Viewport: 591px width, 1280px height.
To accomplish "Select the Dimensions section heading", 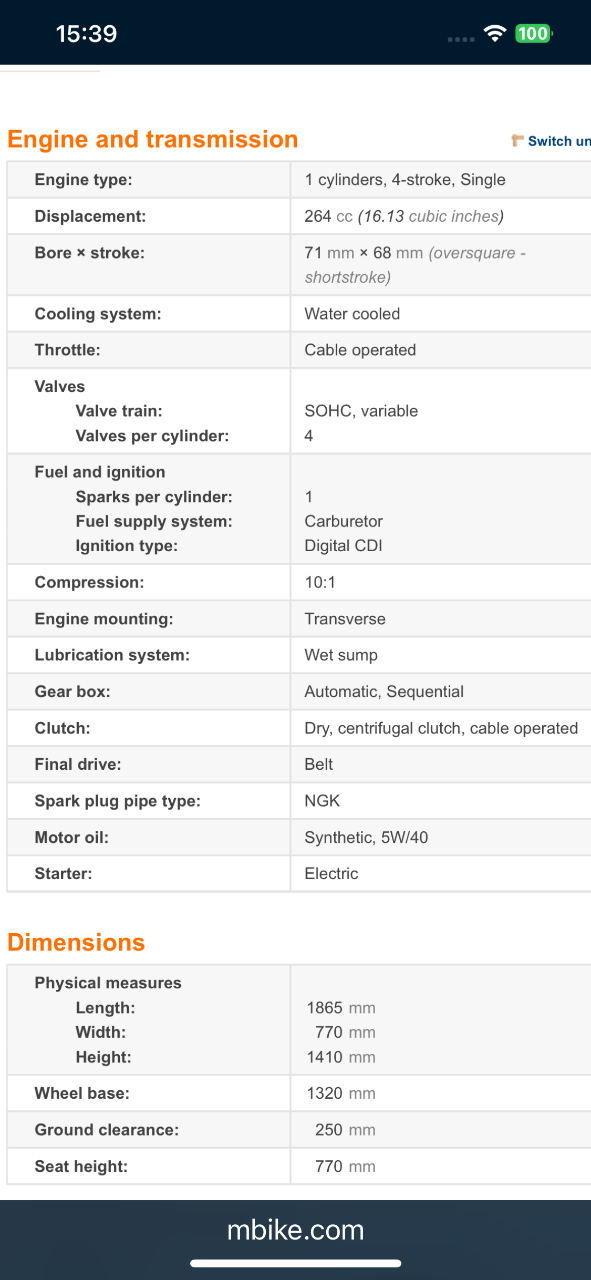I will (76, 942).
